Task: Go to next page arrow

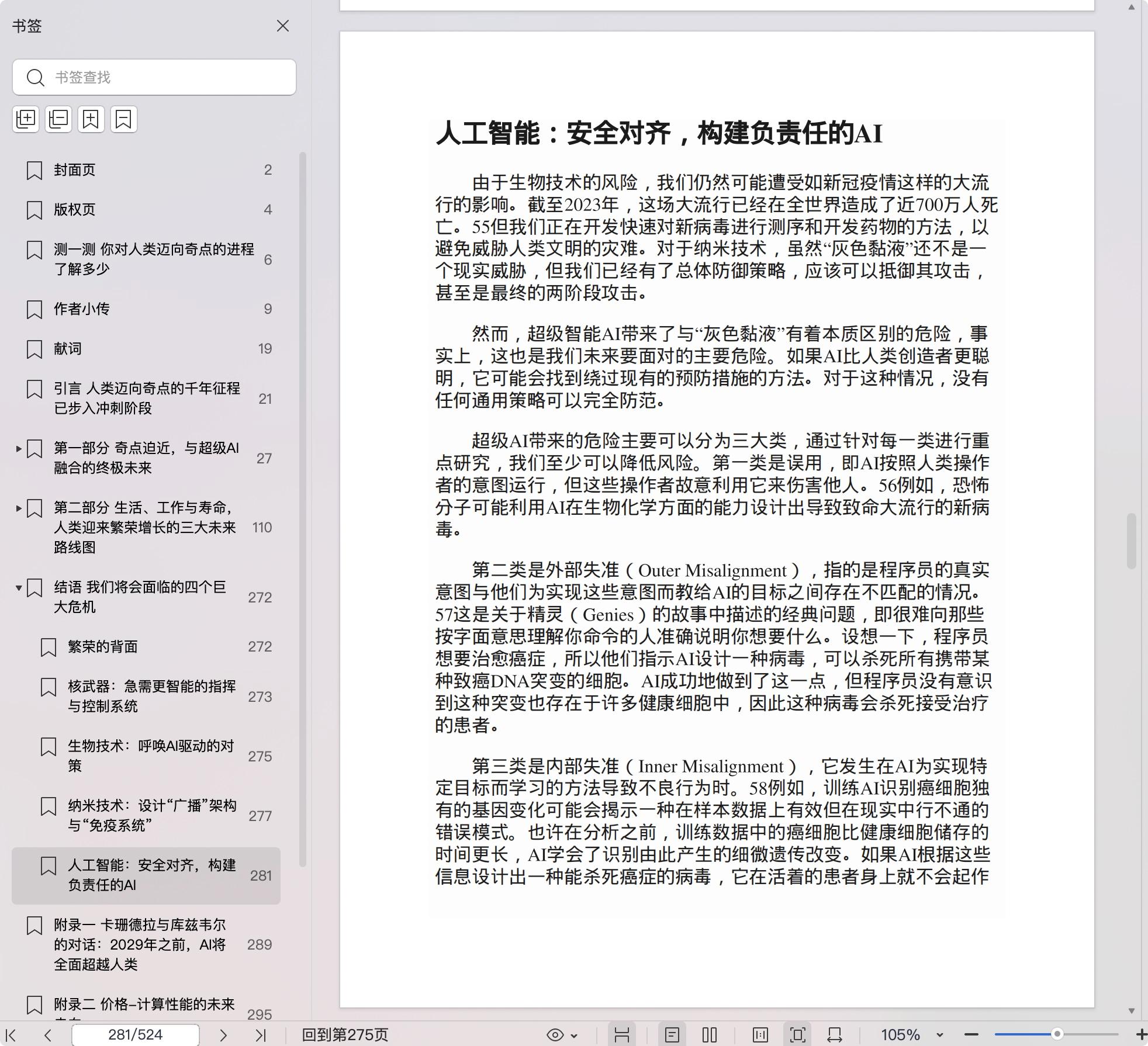Action: 223,1035
